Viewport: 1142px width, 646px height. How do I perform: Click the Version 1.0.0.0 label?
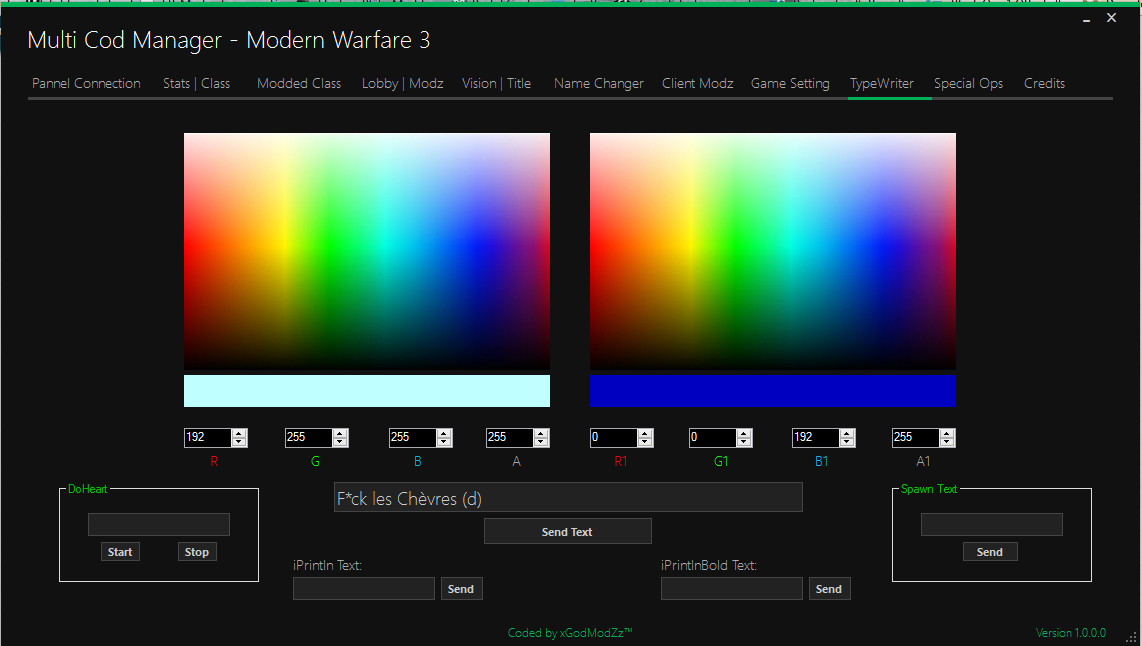[x=1071, y=633]
